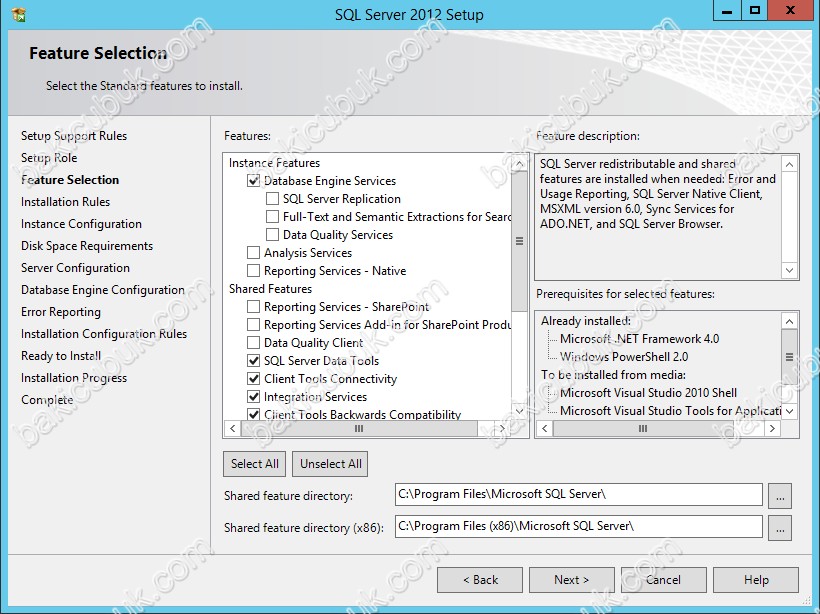Enable Data Quality Client checkbox
Viewport: 820px width, 614px height.
254,343
